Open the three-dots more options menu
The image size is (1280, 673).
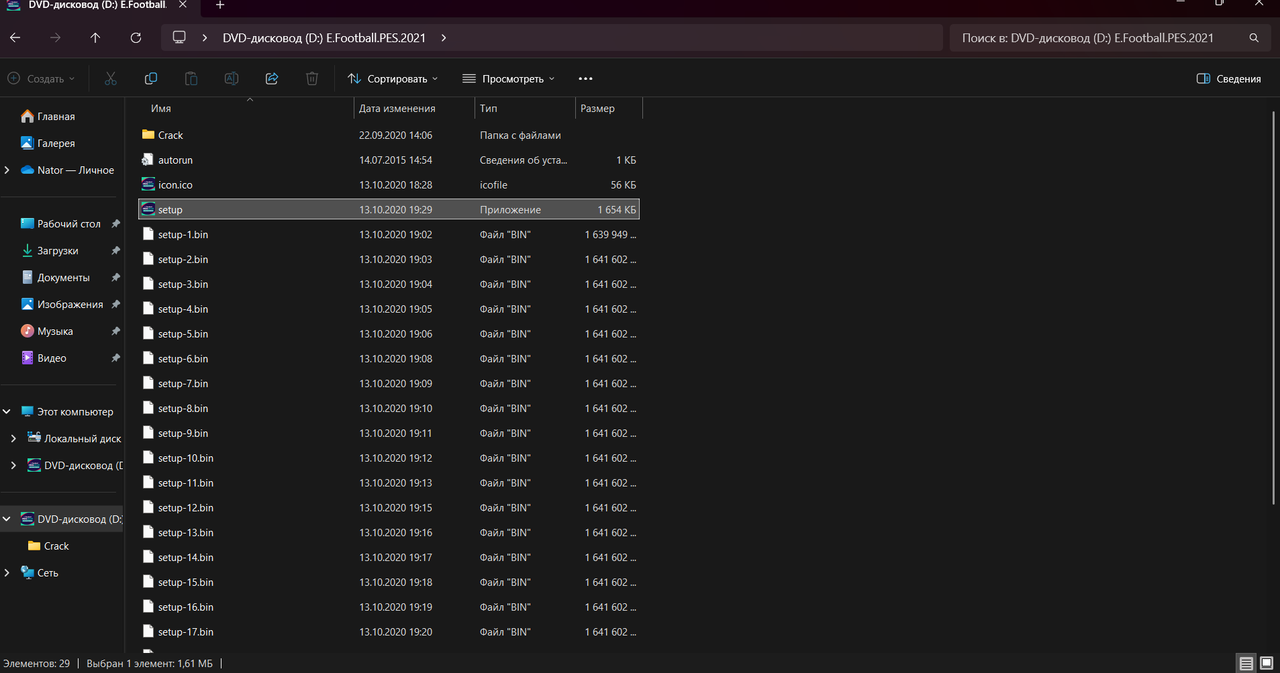pyautogui.click(x=586, y=78)
